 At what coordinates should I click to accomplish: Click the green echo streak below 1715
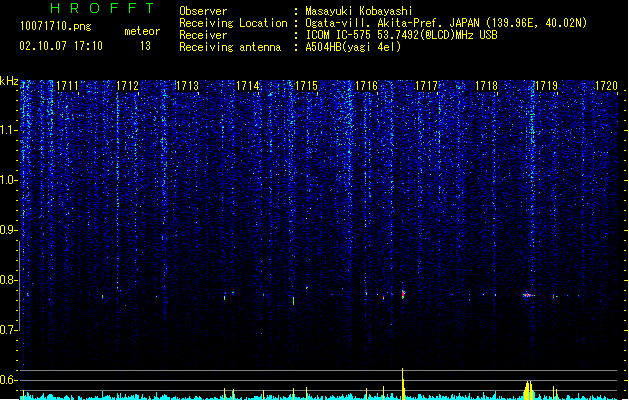coord(294,301)
